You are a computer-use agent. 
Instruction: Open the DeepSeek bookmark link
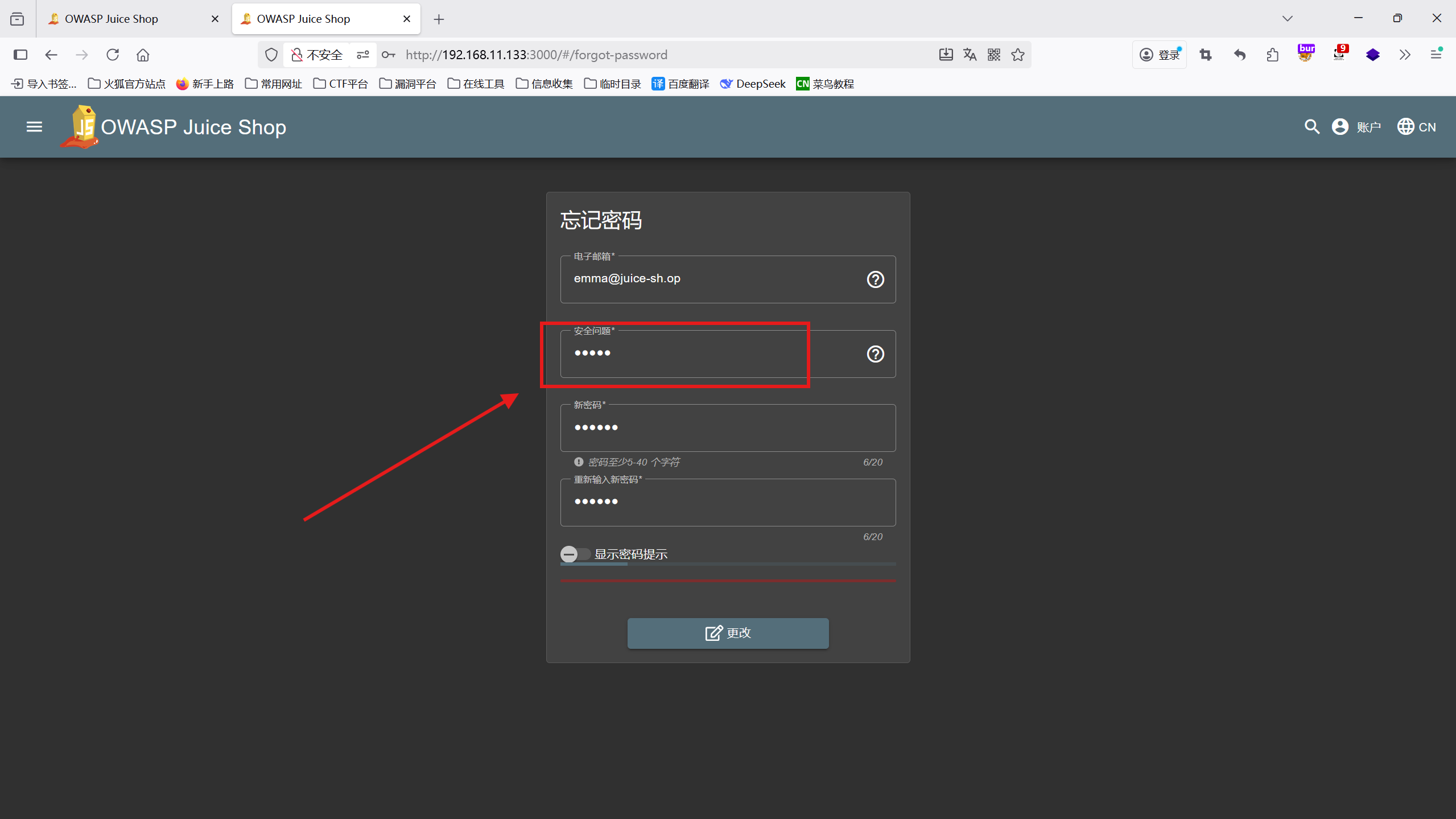click(x=752, y=84)
